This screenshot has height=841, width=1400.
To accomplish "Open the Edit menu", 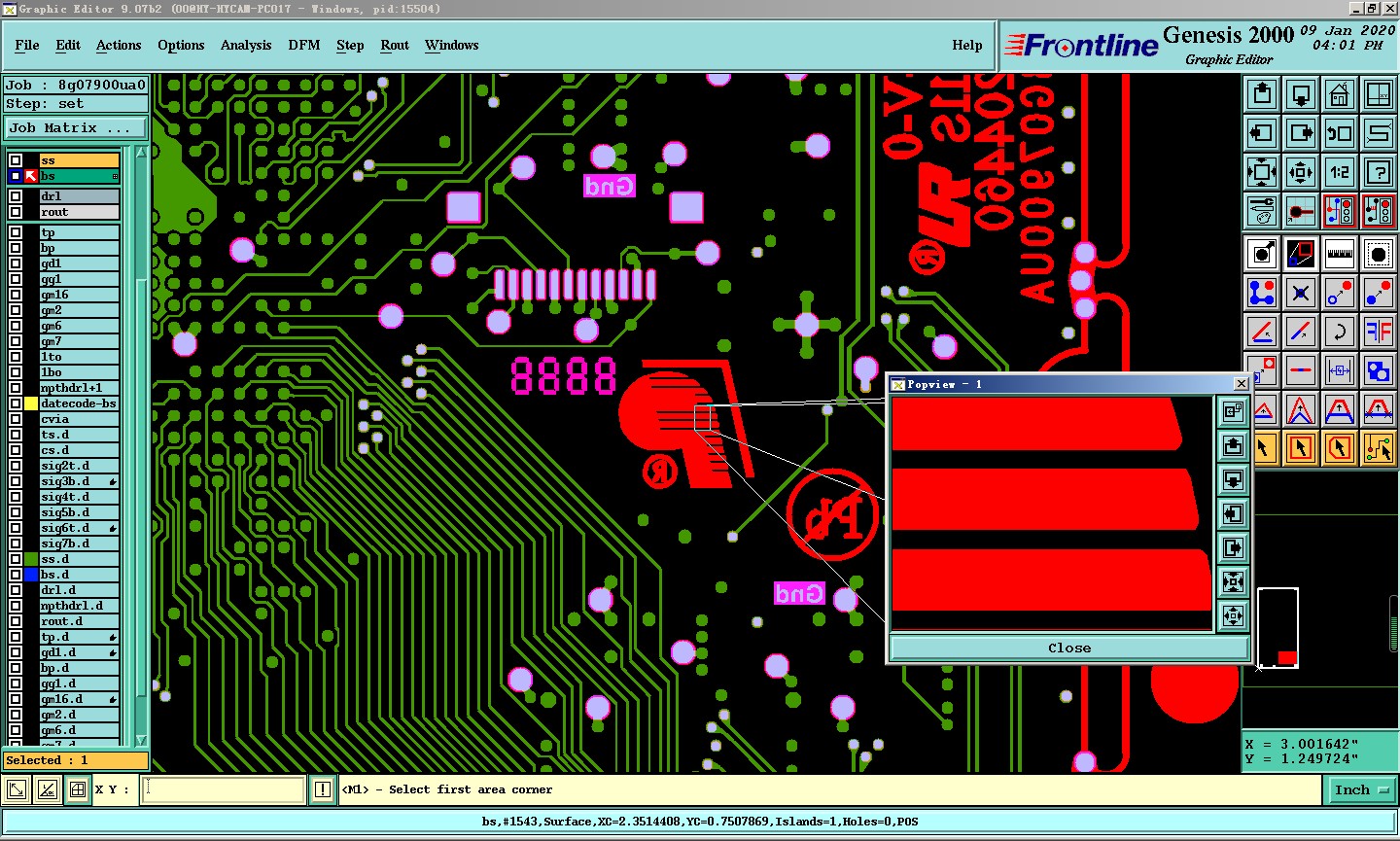I will pyautogui.click(x=68, y=46).
